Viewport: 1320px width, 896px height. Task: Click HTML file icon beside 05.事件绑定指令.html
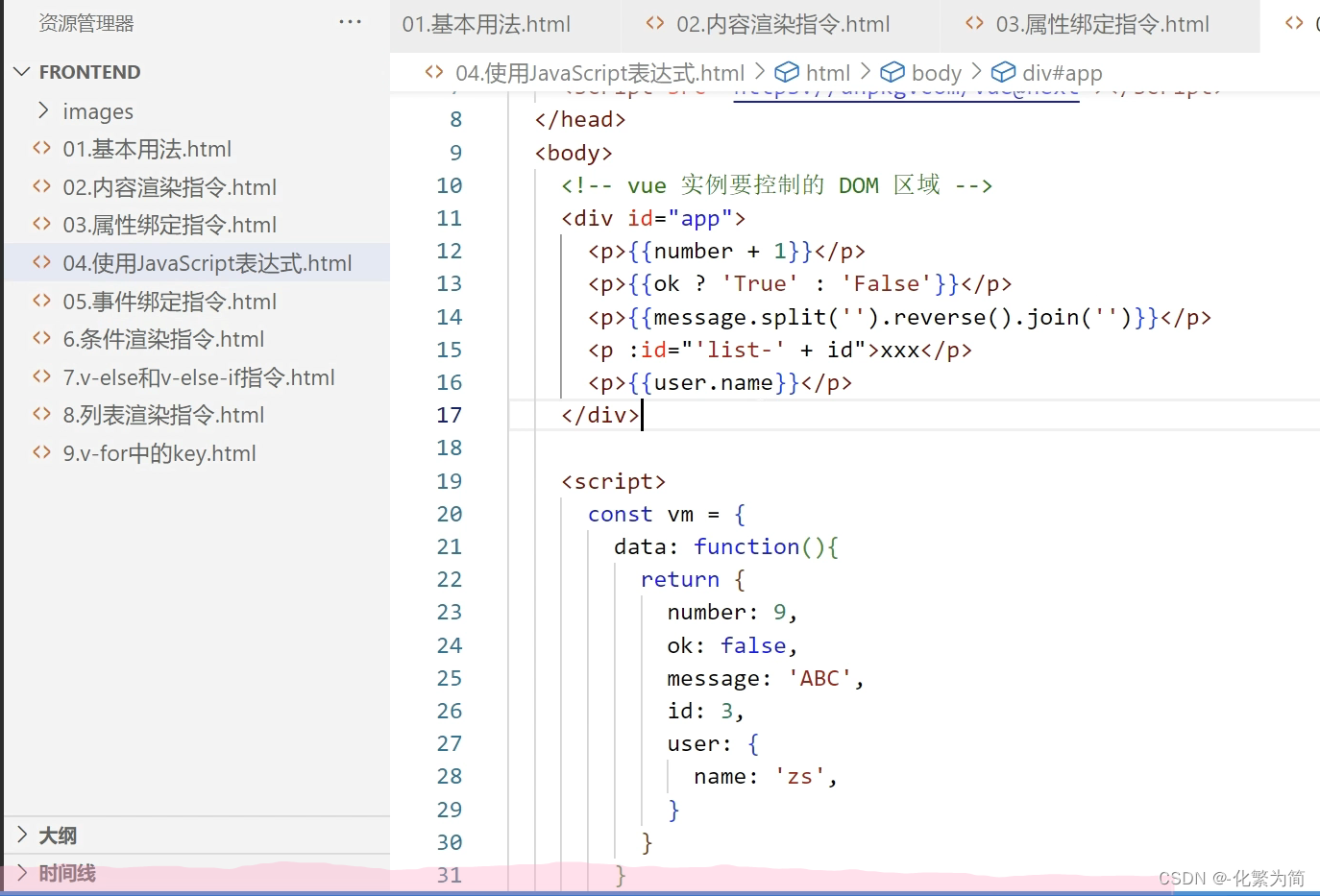pyautogui.click(x=41, y=301)
